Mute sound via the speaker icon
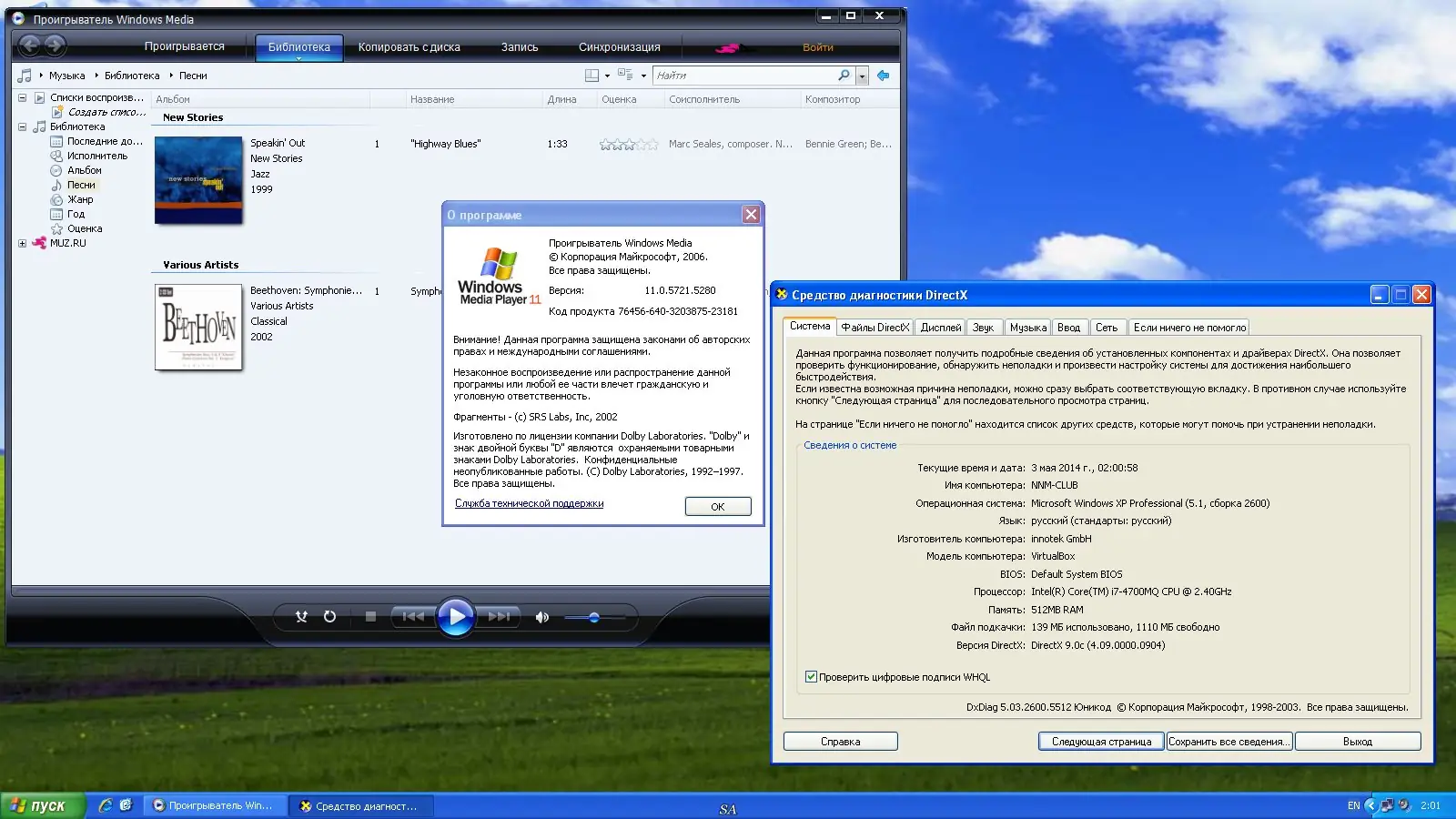This screenshot has width=1456, height=819. click(x=541, y=617)
